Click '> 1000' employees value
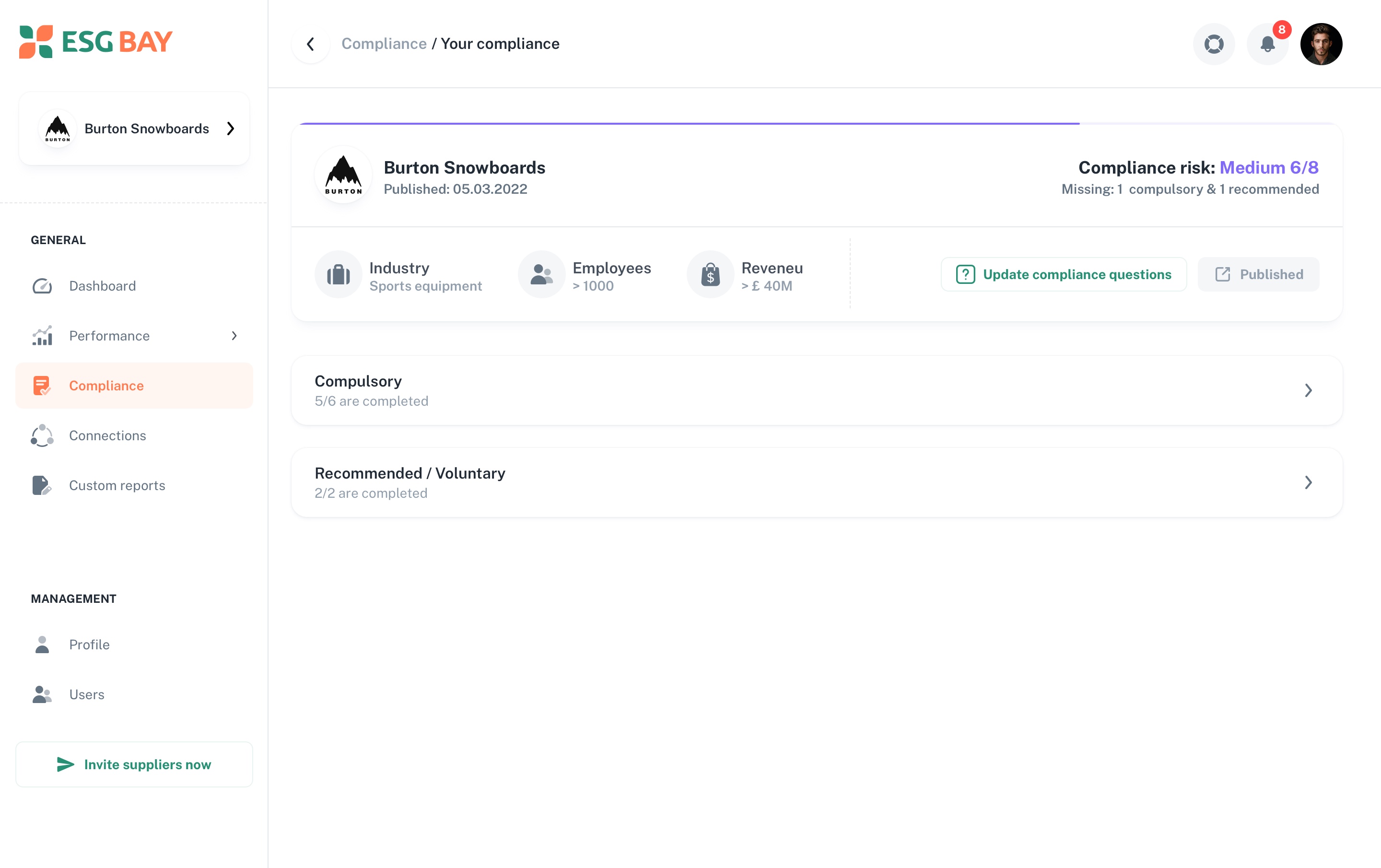The width and height of the screenshot is (1381, 868). 593,286
